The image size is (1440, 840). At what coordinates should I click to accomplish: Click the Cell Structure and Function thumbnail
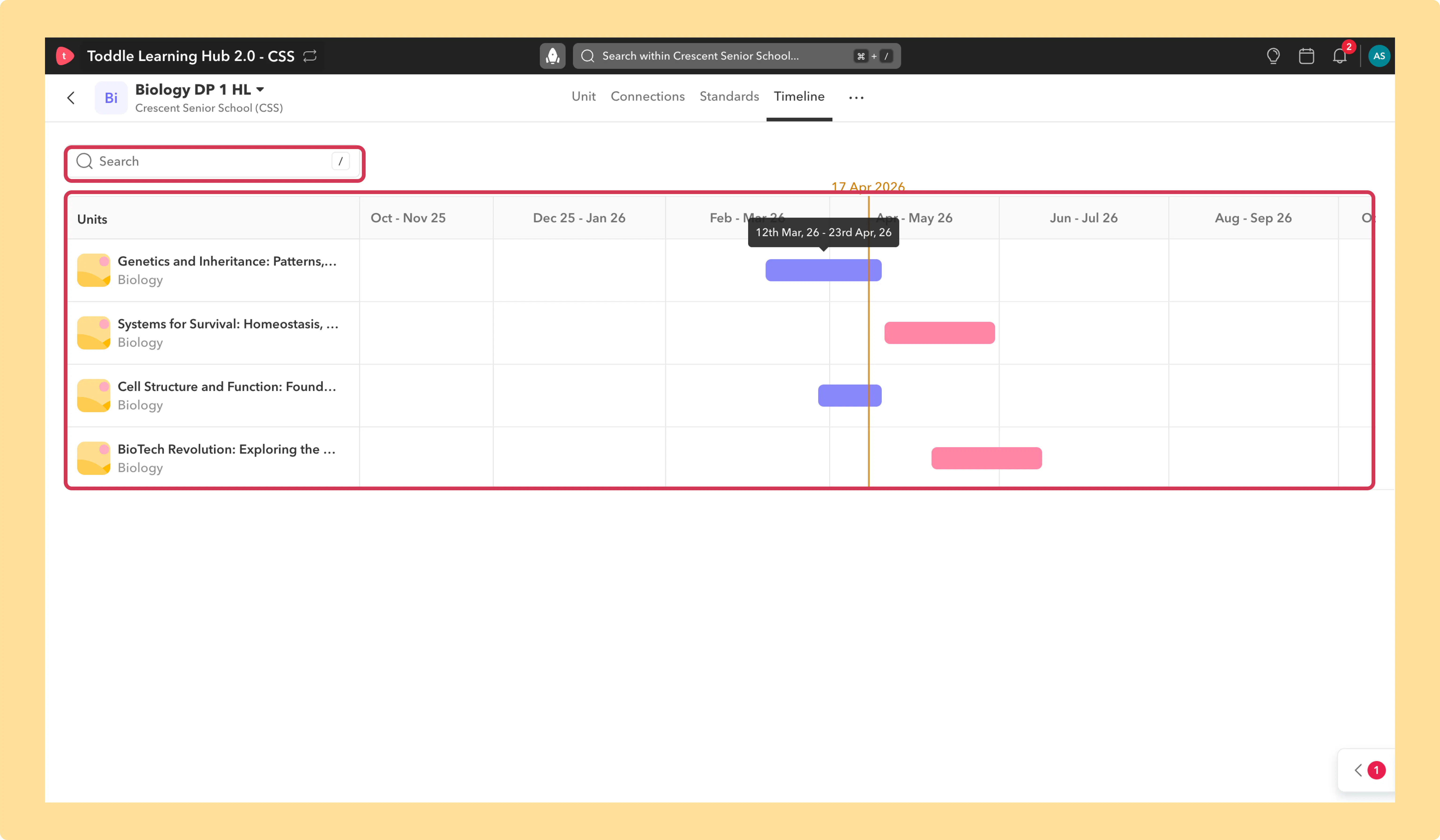tap(94, 395)
